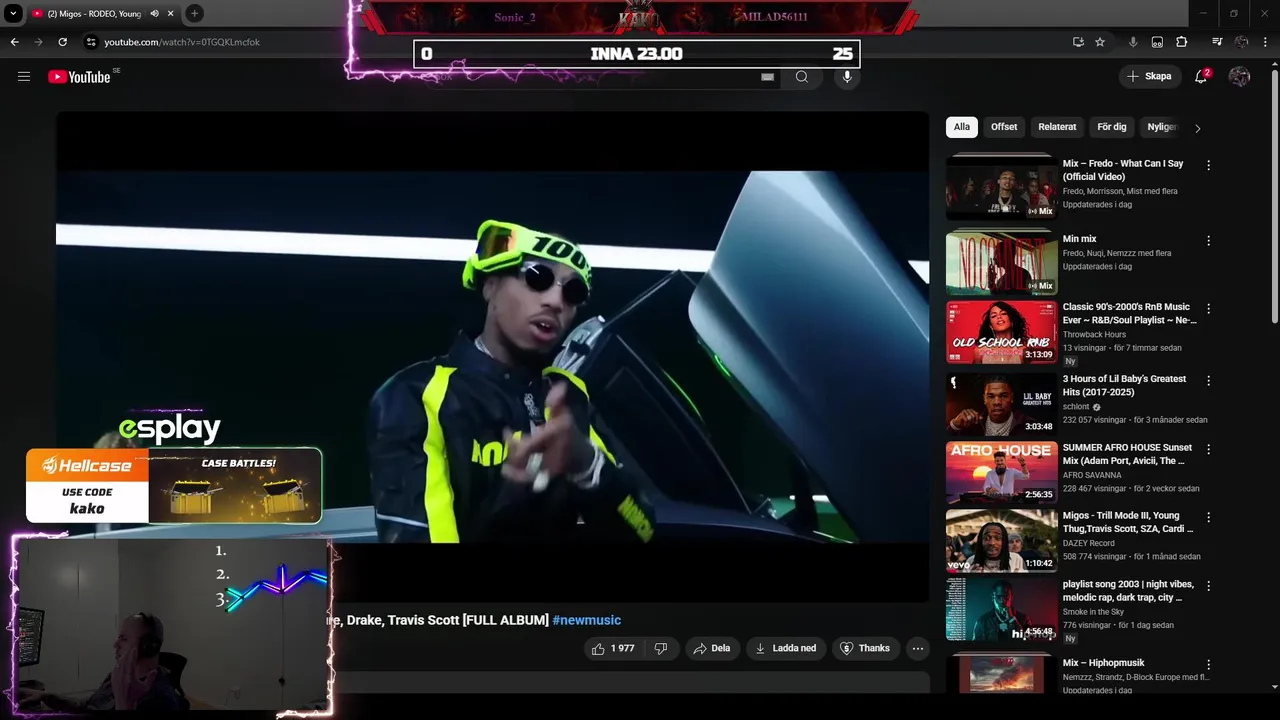Open options menu for Min mix

(x=1208, y=241)
